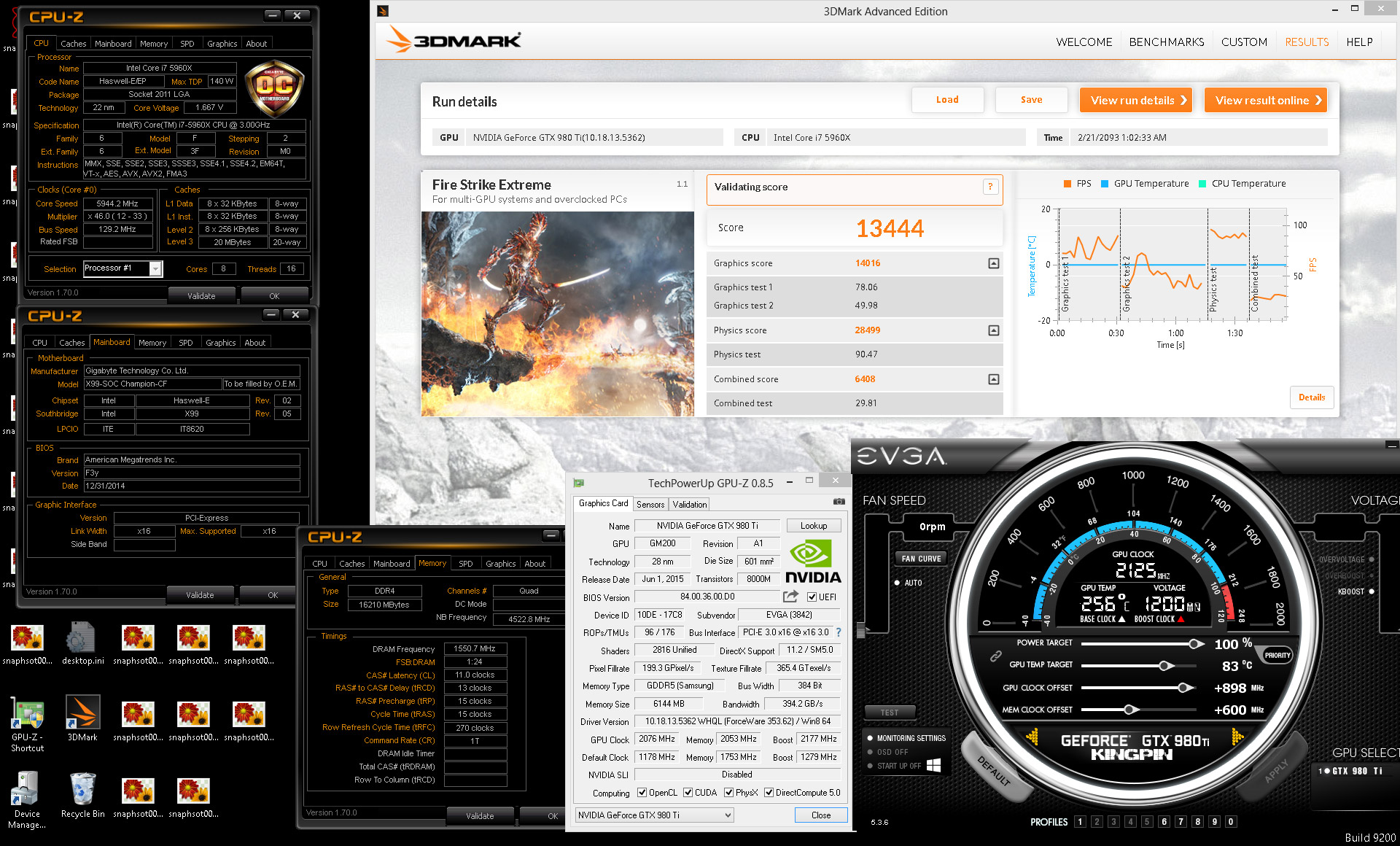The image size is (1400, 846).
Task: Toggle the UEFI checkbox in GPU-Z
Action: pos(812,597)
